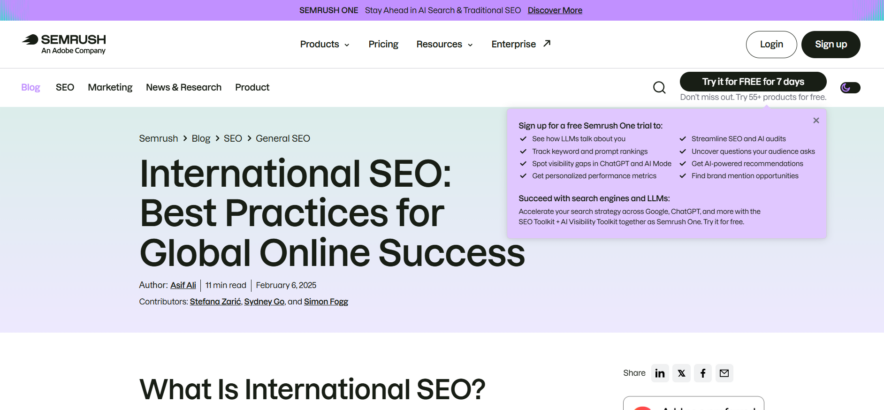Click 'See how LLMs talk about you' item
884x410 pixels.
pyautogui.click(x=578, y=139)
